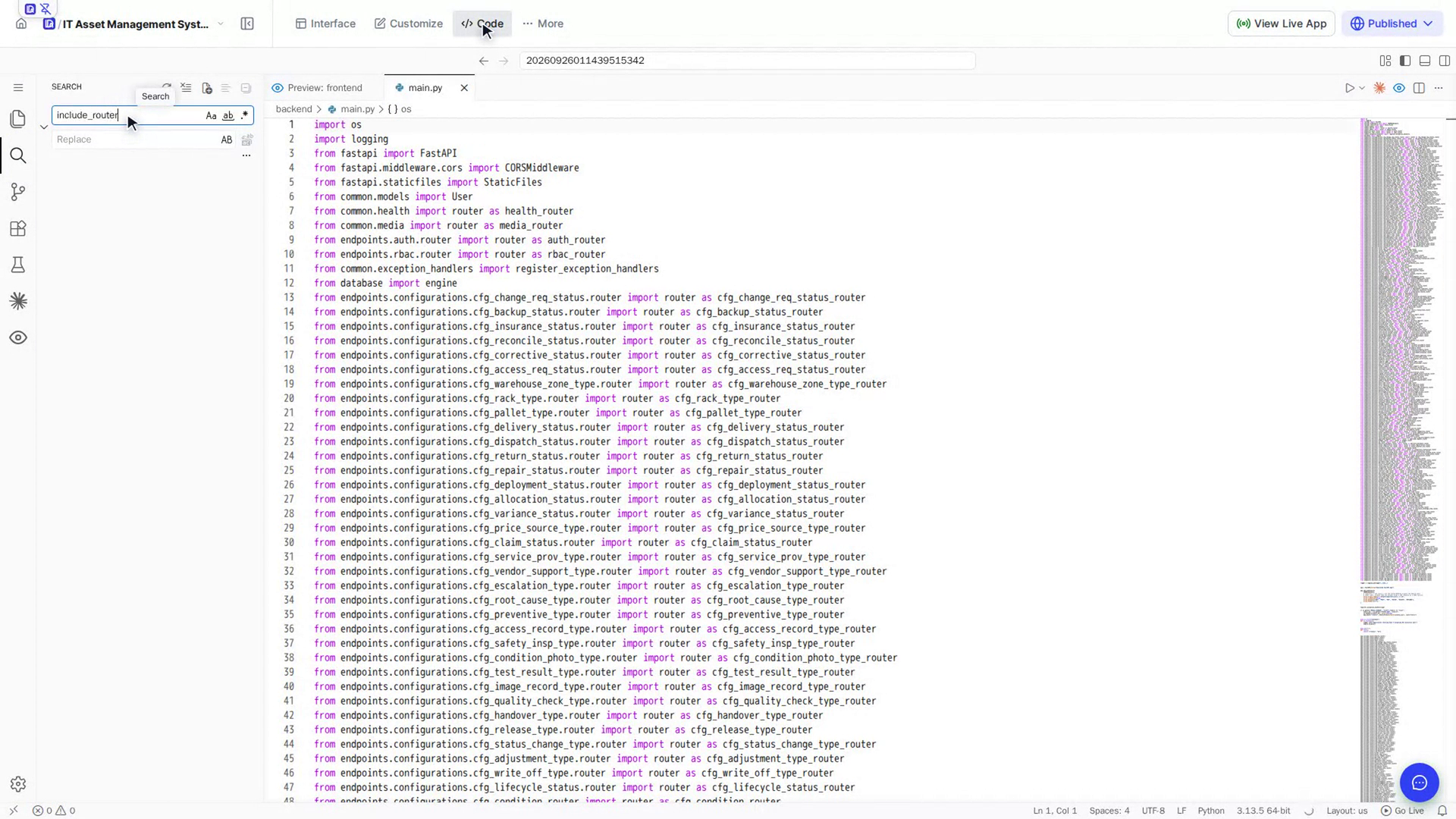This screenshot has width=1456, height=819.
Task: Collapse the left sidebar panel icon
Action: point(247,24)
